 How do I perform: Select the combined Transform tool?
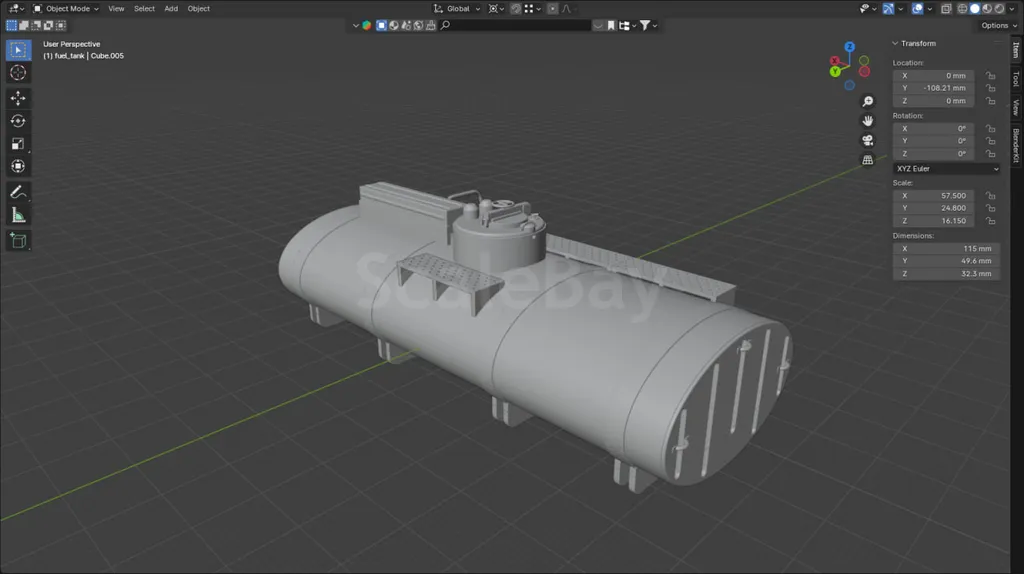[18, 167]
